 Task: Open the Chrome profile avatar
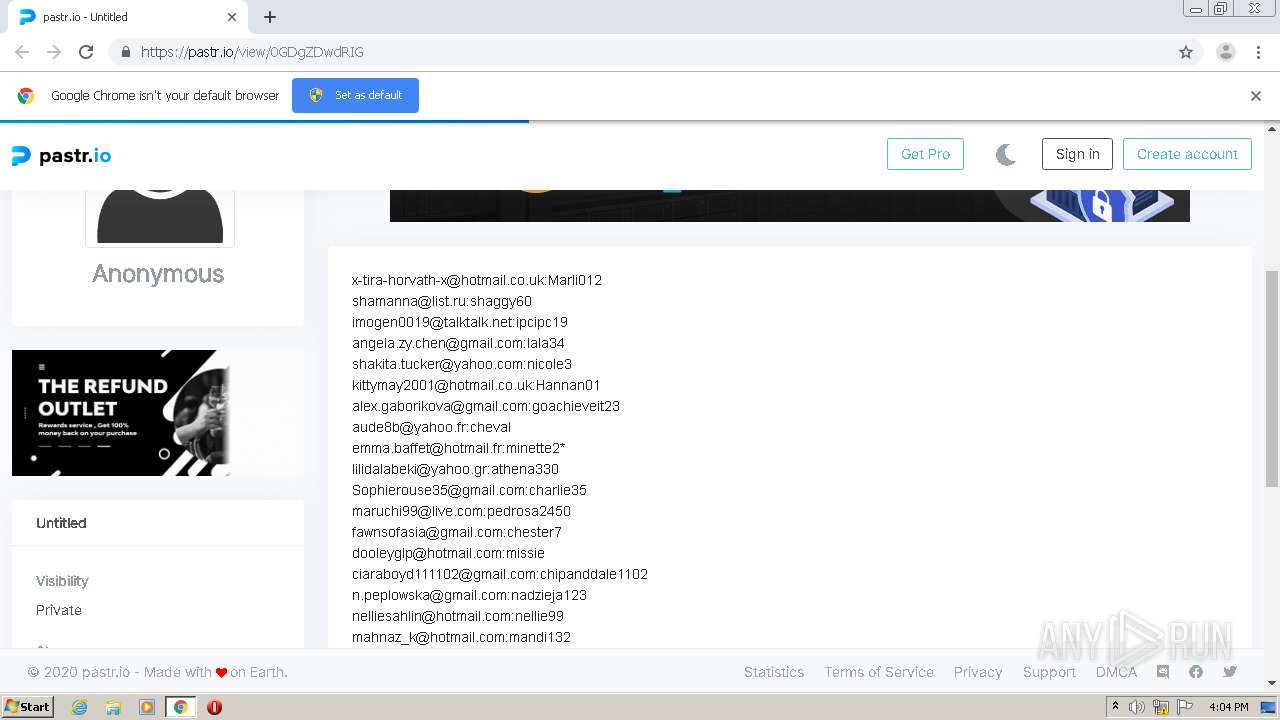(1226, 52)
